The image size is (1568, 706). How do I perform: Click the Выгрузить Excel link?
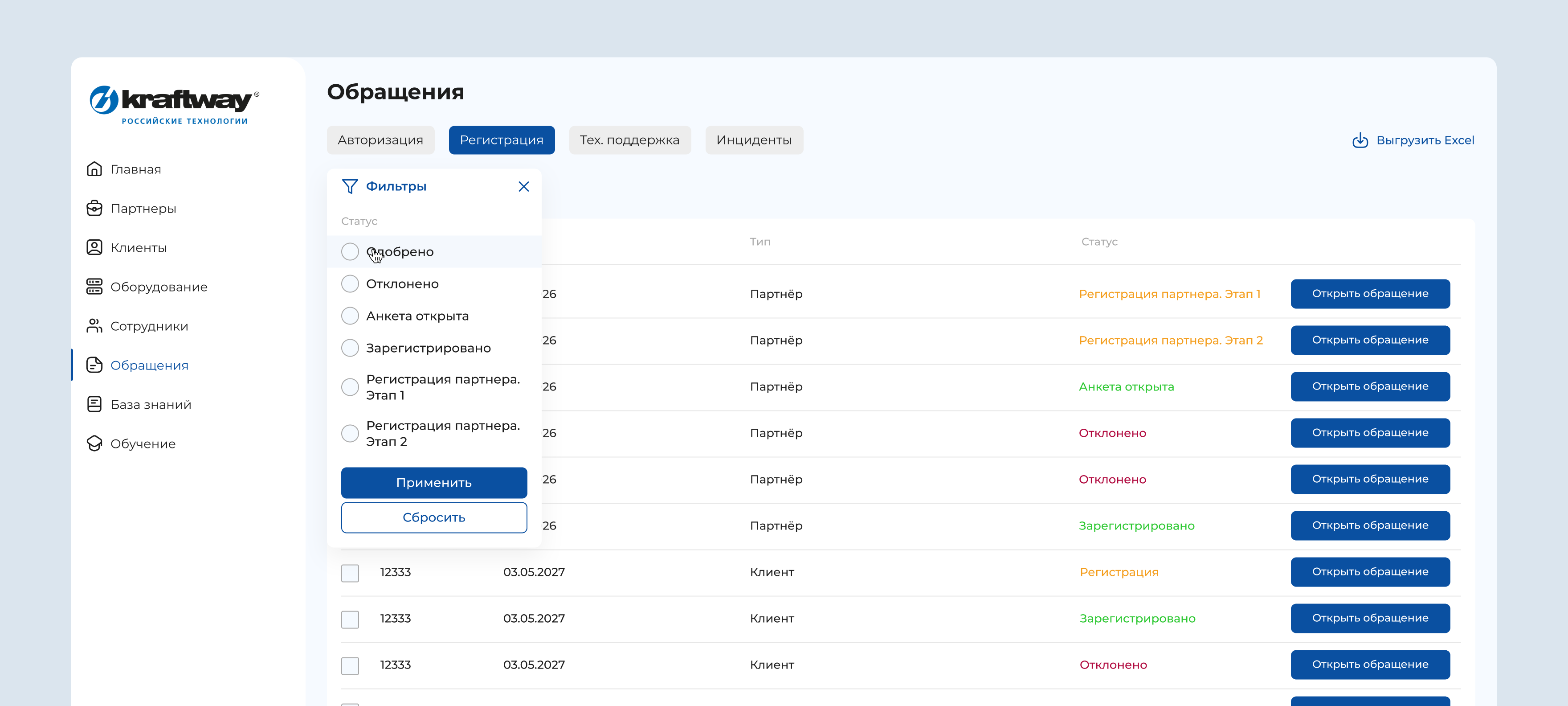(x=1425, y=140)
